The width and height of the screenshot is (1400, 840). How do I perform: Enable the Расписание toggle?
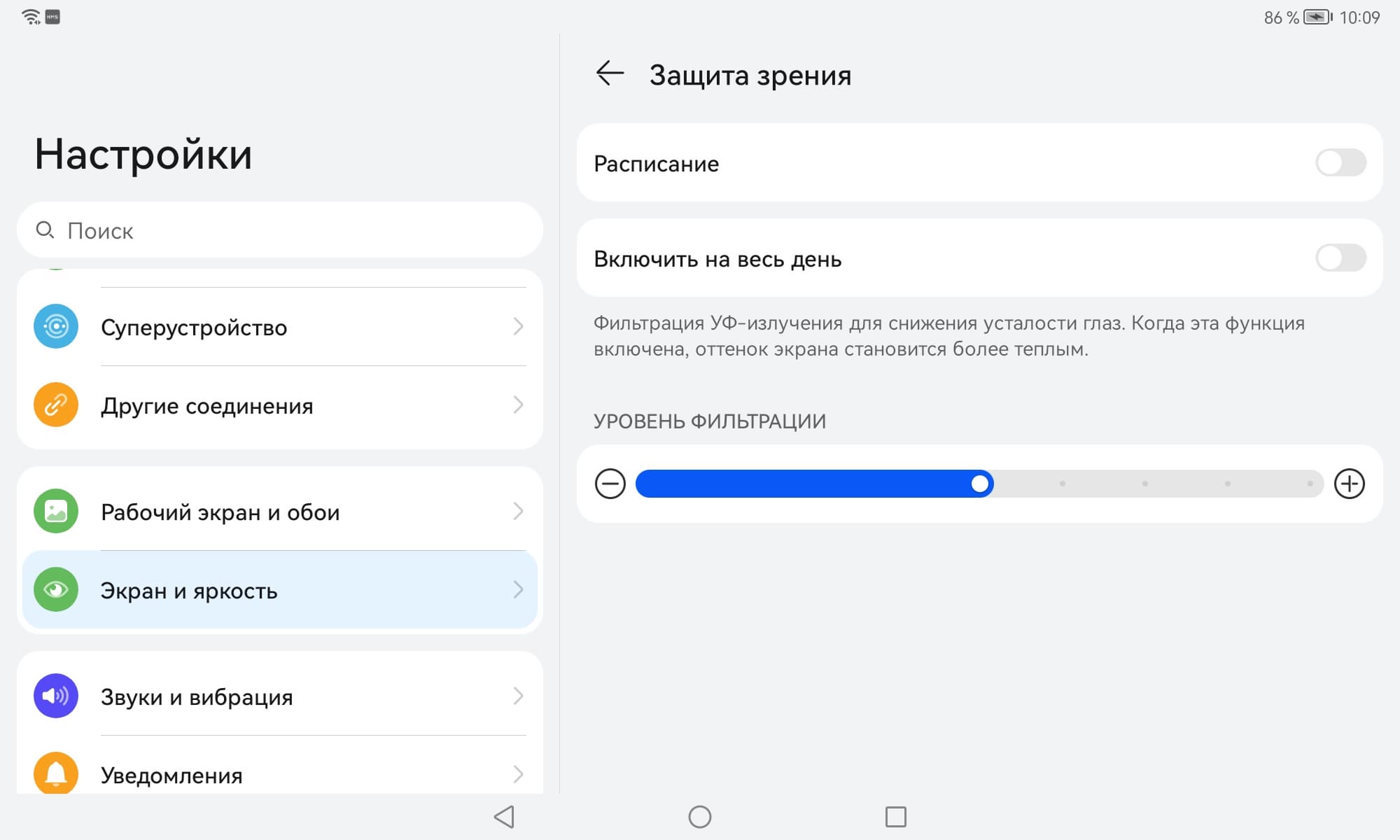tap(1340, 163)
